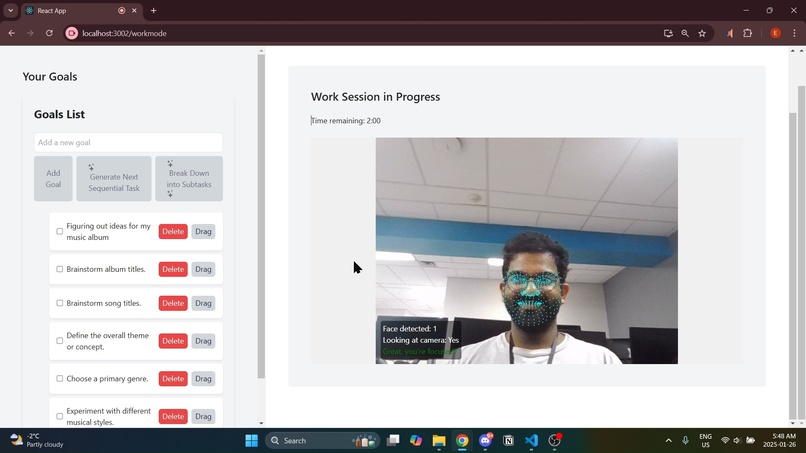
Task: Click Generate Next Sequential Task
Action: (x=114, y=178)
